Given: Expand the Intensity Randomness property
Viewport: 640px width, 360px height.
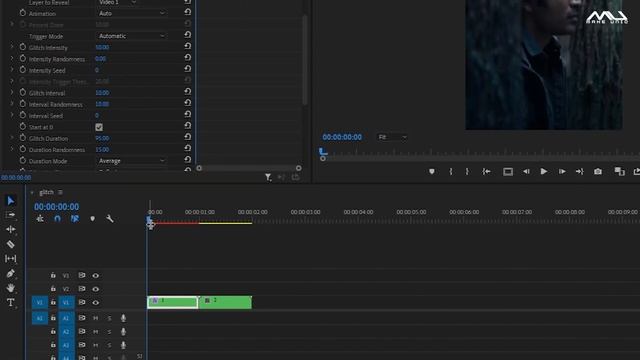Looking at the screenshot, I should (12, 59).
